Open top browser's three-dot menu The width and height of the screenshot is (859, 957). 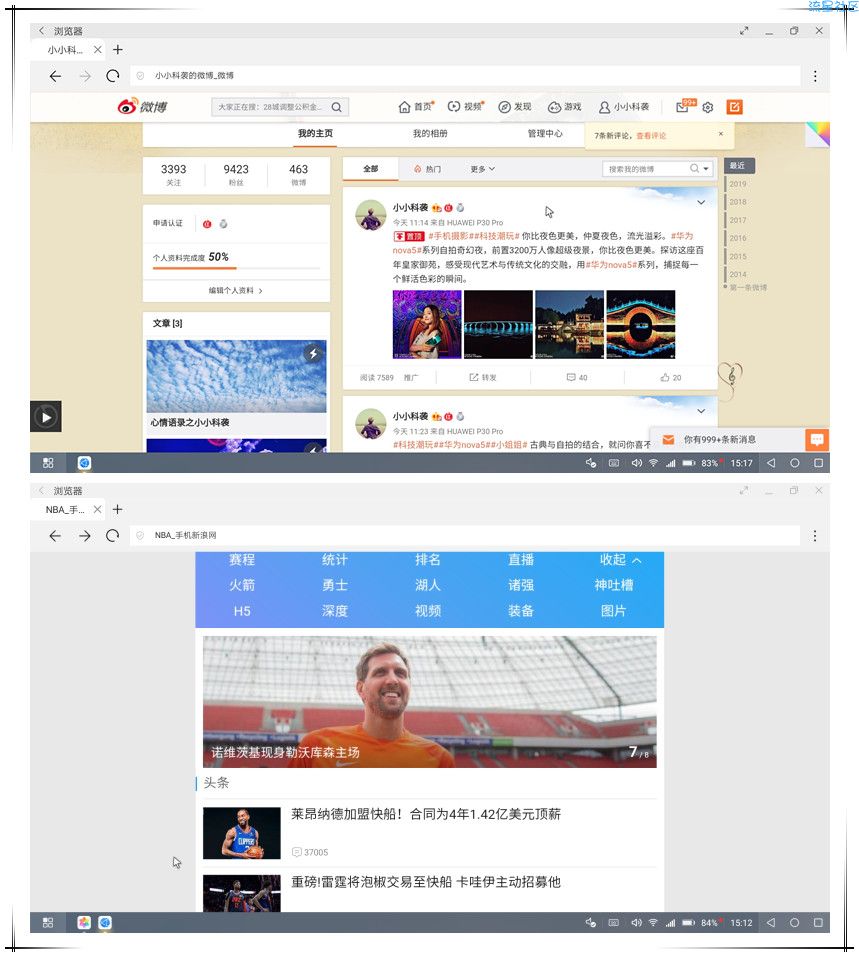click(815, 76)
